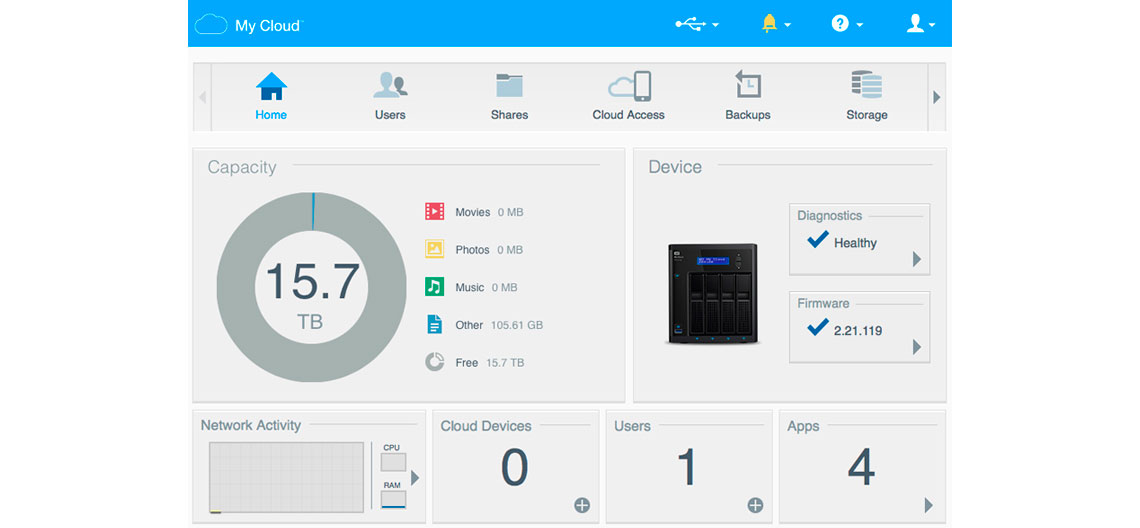Open the notifications bell icon
The height and width of the screenshot is (528, 1140).
pos(769,24)
